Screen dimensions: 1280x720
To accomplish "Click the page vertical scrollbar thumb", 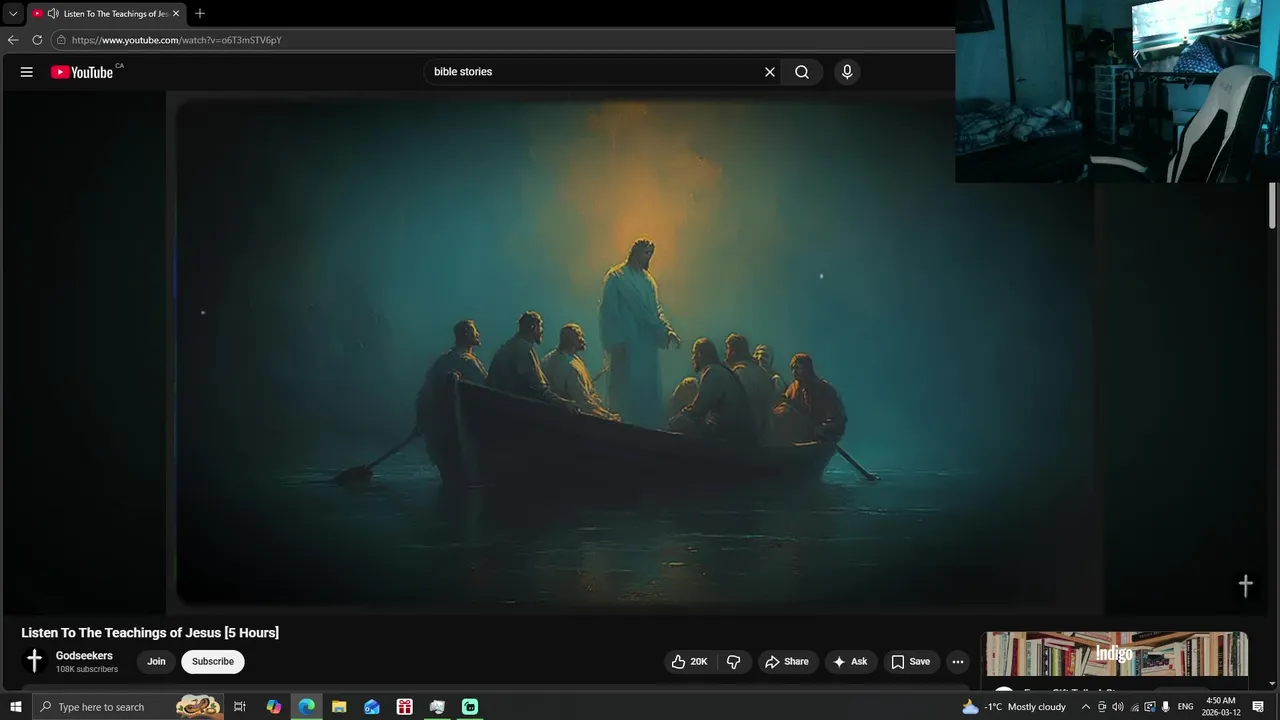I will (x=1272, y=206).
